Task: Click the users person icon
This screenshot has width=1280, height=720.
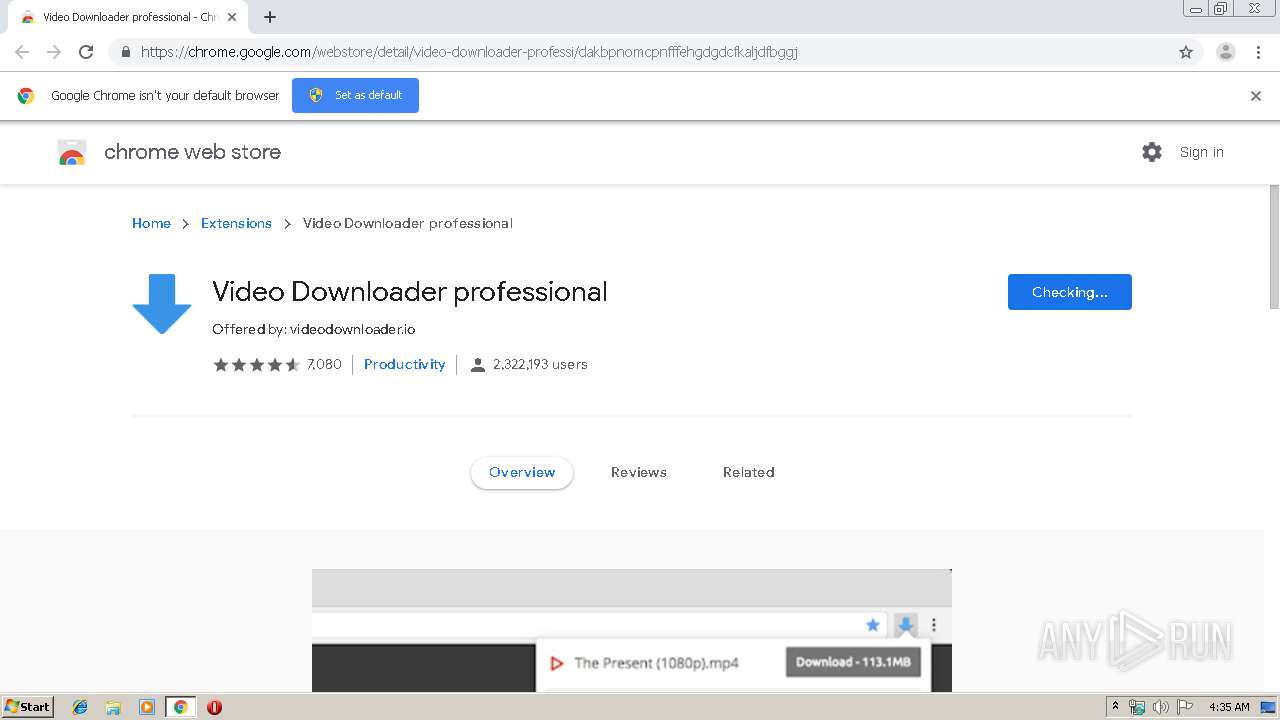Action: coord(477,365)
